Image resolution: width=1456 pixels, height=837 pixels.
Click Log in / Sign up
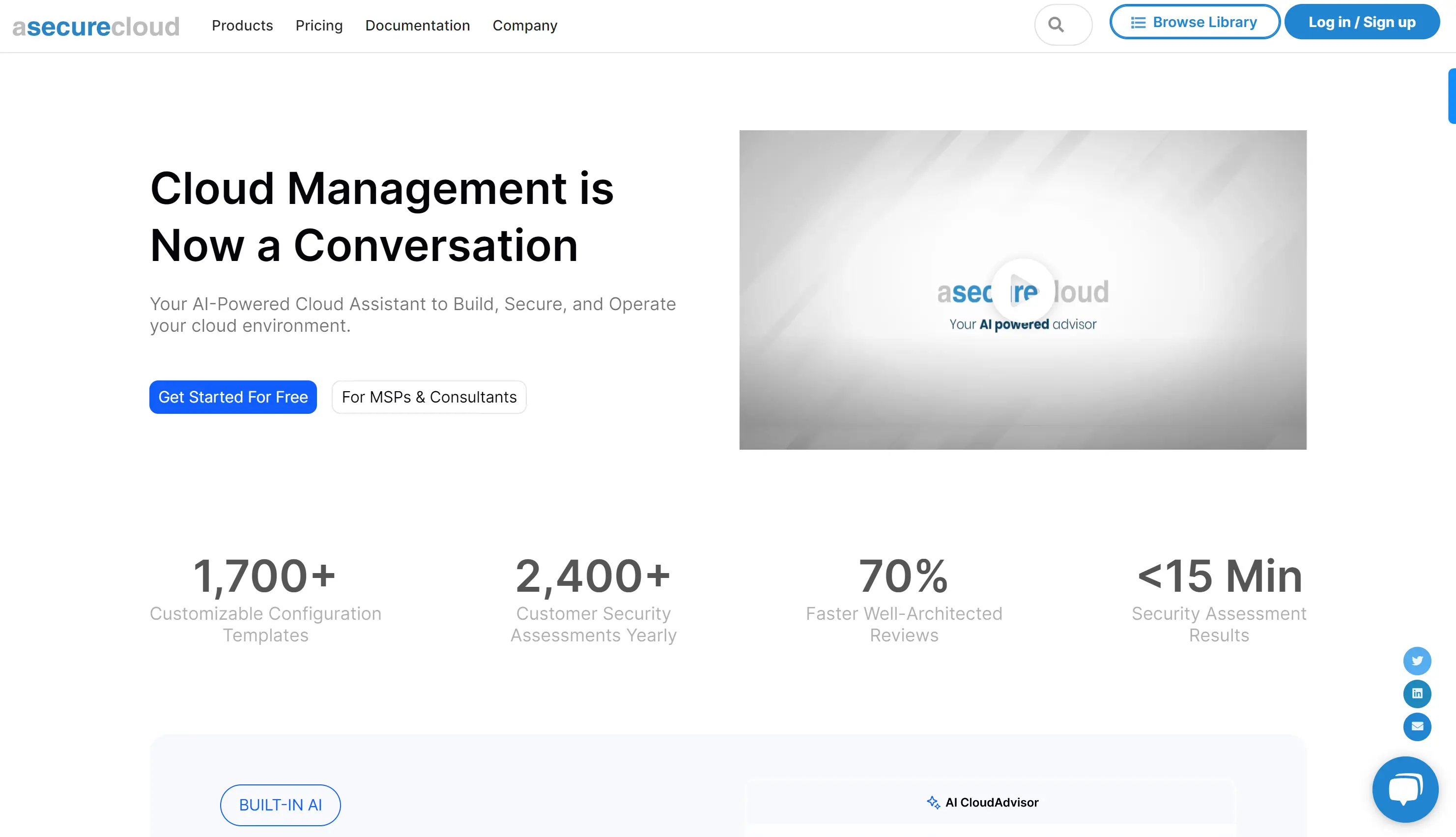tap(1361, 23)
